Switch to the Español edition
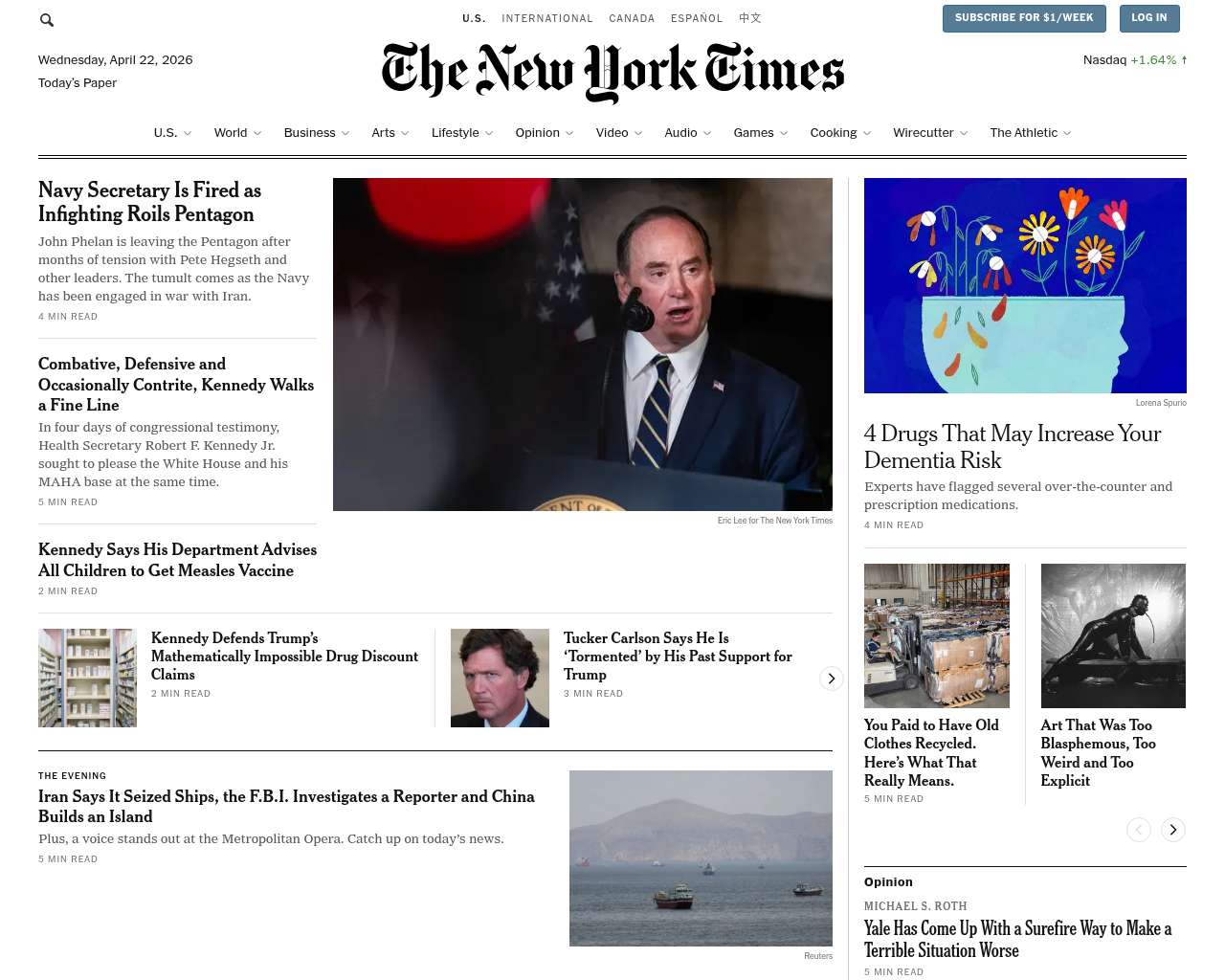The image size is (1225, 980). (697, 18)
